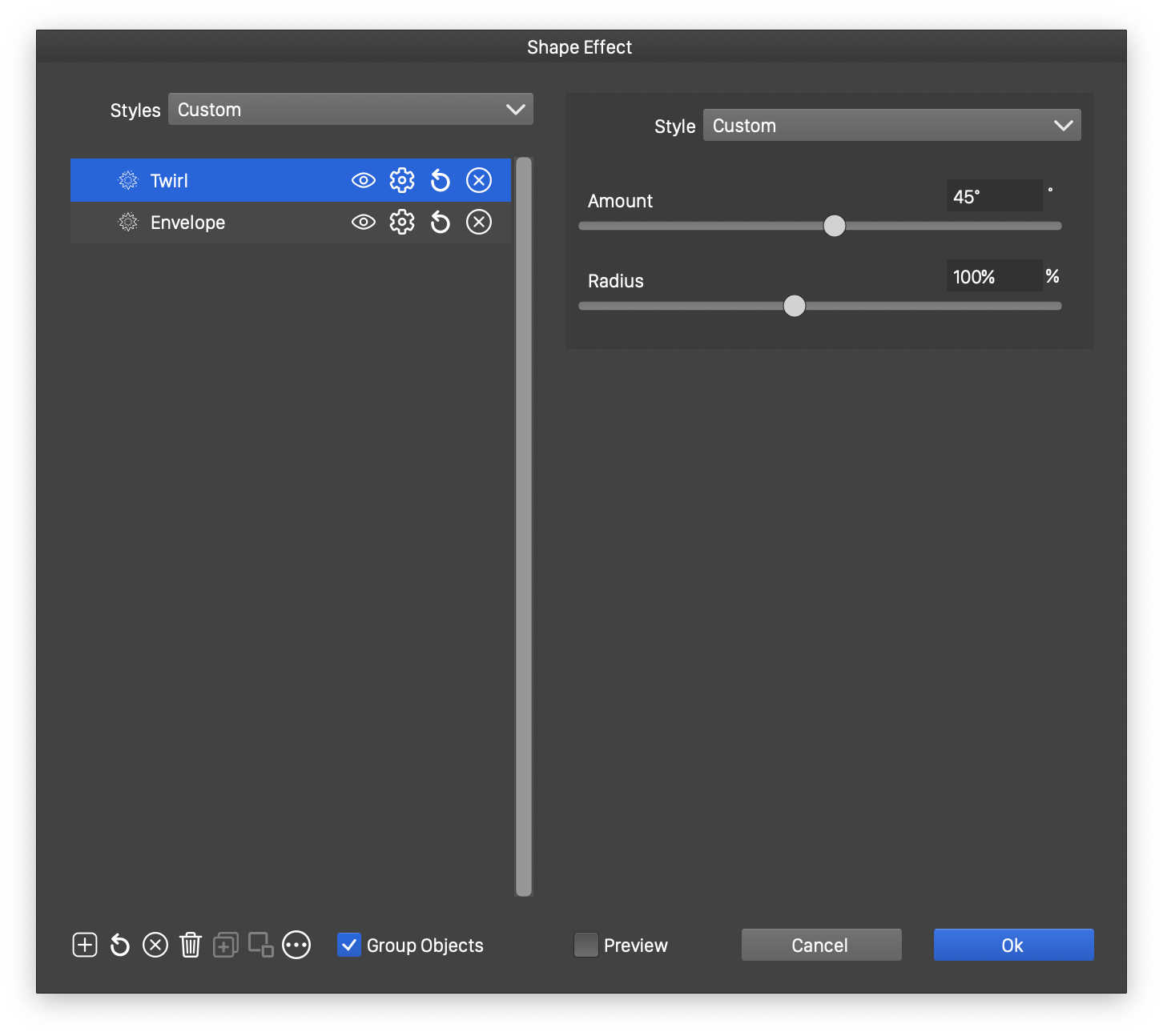The image size is (1163, 1036).
Task: Open the Style dropdown in right panel
Action: pyautogui.click(x=892, y=125)
